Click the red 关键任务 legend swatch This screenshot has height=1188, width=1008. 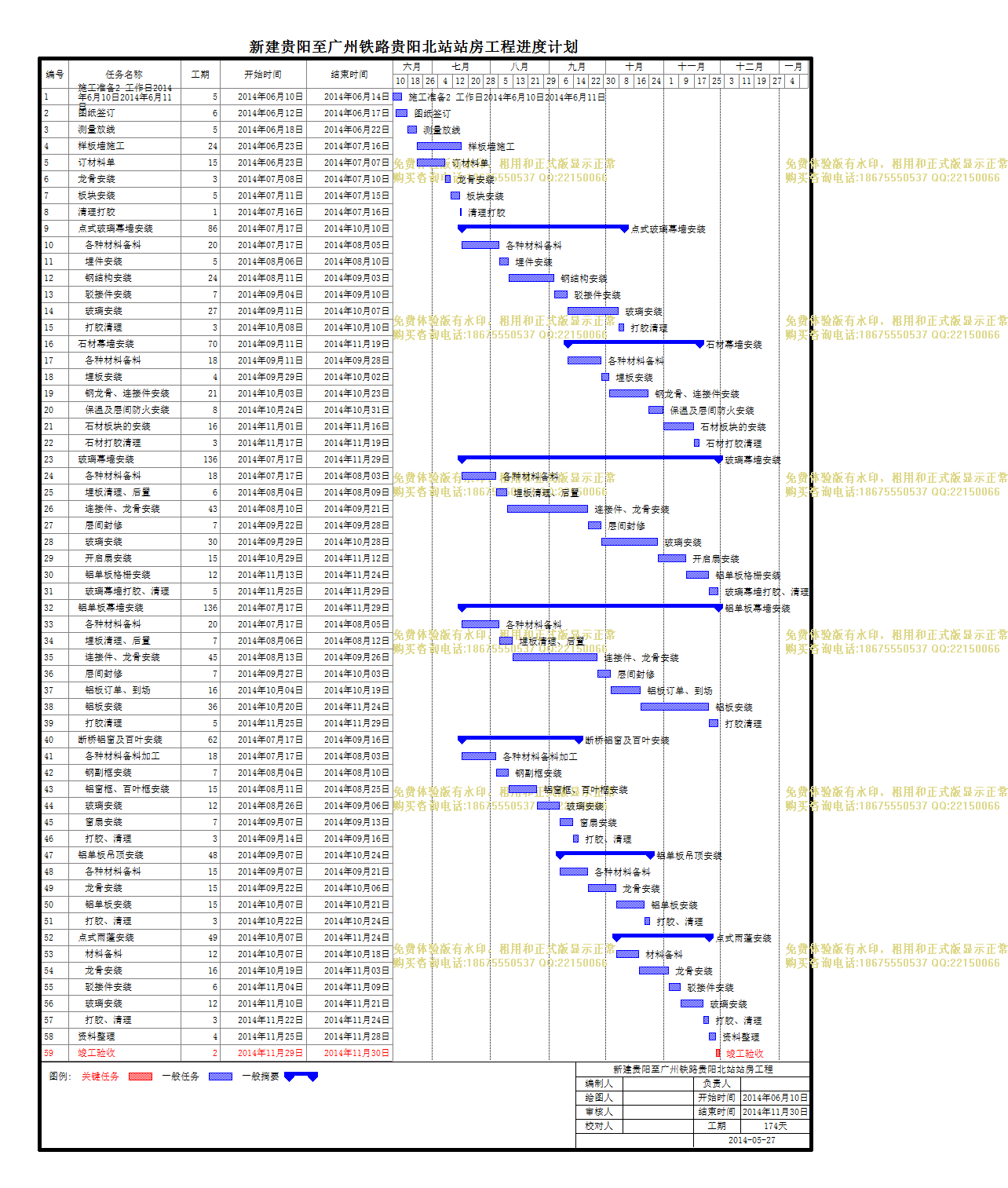pyautogui.click(x=140, y=1077)
